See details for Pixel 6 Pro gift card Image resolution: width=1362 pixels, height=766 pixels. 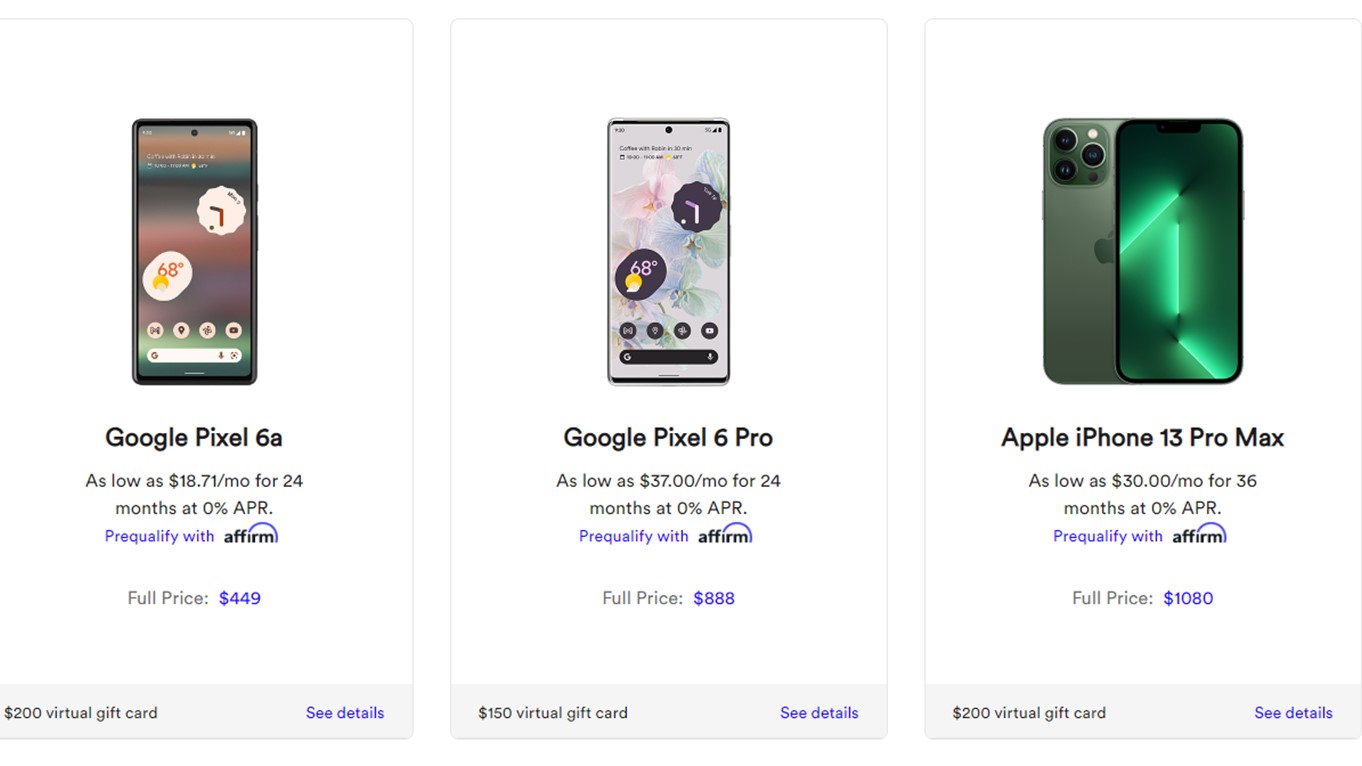pos(819,713)
